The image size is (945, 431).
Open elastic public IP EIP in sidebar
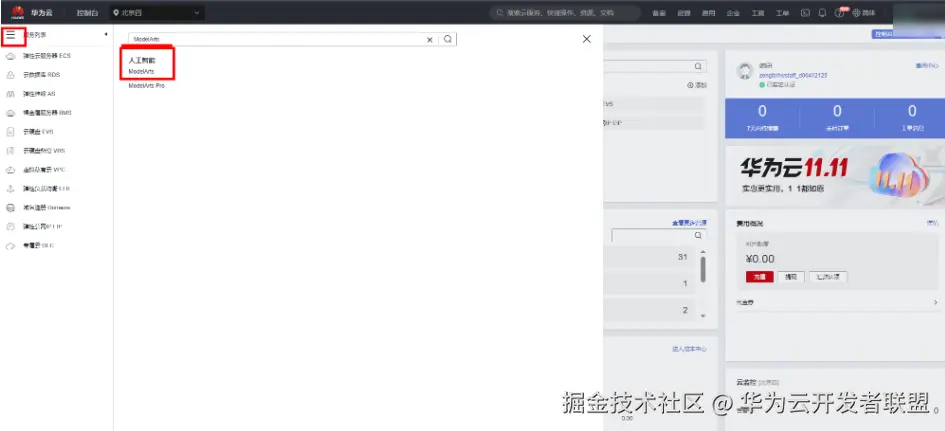point(43,227)
